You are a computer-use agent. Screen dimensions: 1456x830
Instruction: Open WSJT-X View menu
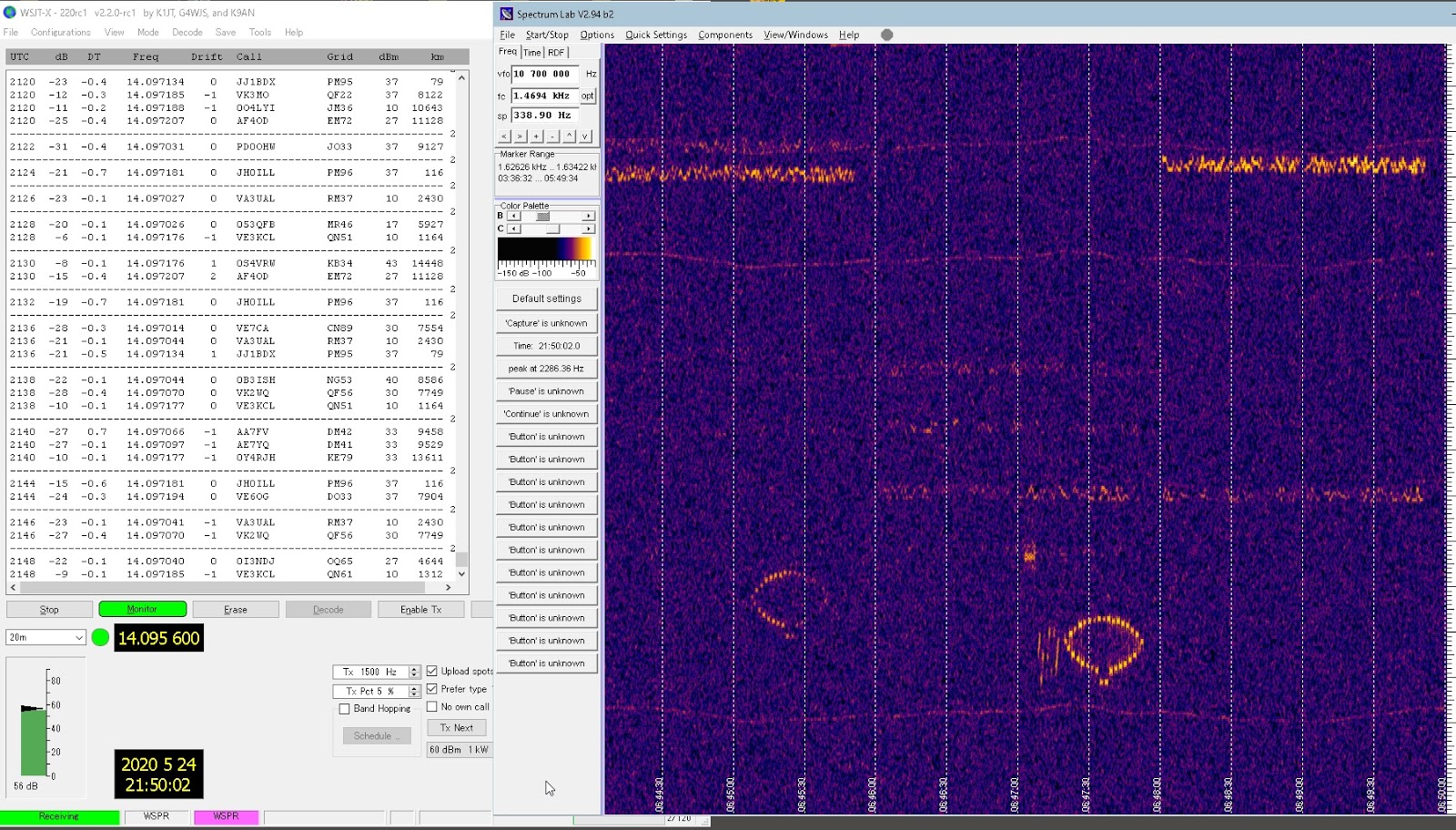[114, 32]
